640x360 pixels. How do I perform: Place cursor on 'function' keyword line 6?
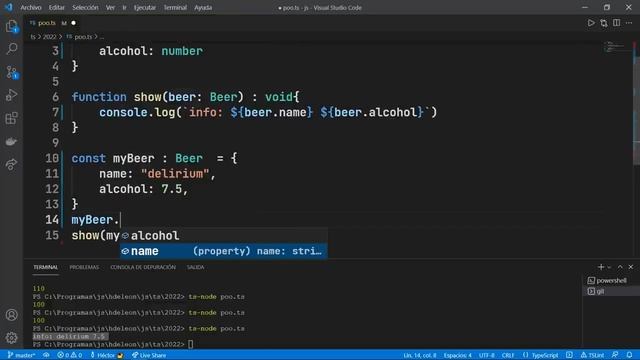tap(99, 97)
